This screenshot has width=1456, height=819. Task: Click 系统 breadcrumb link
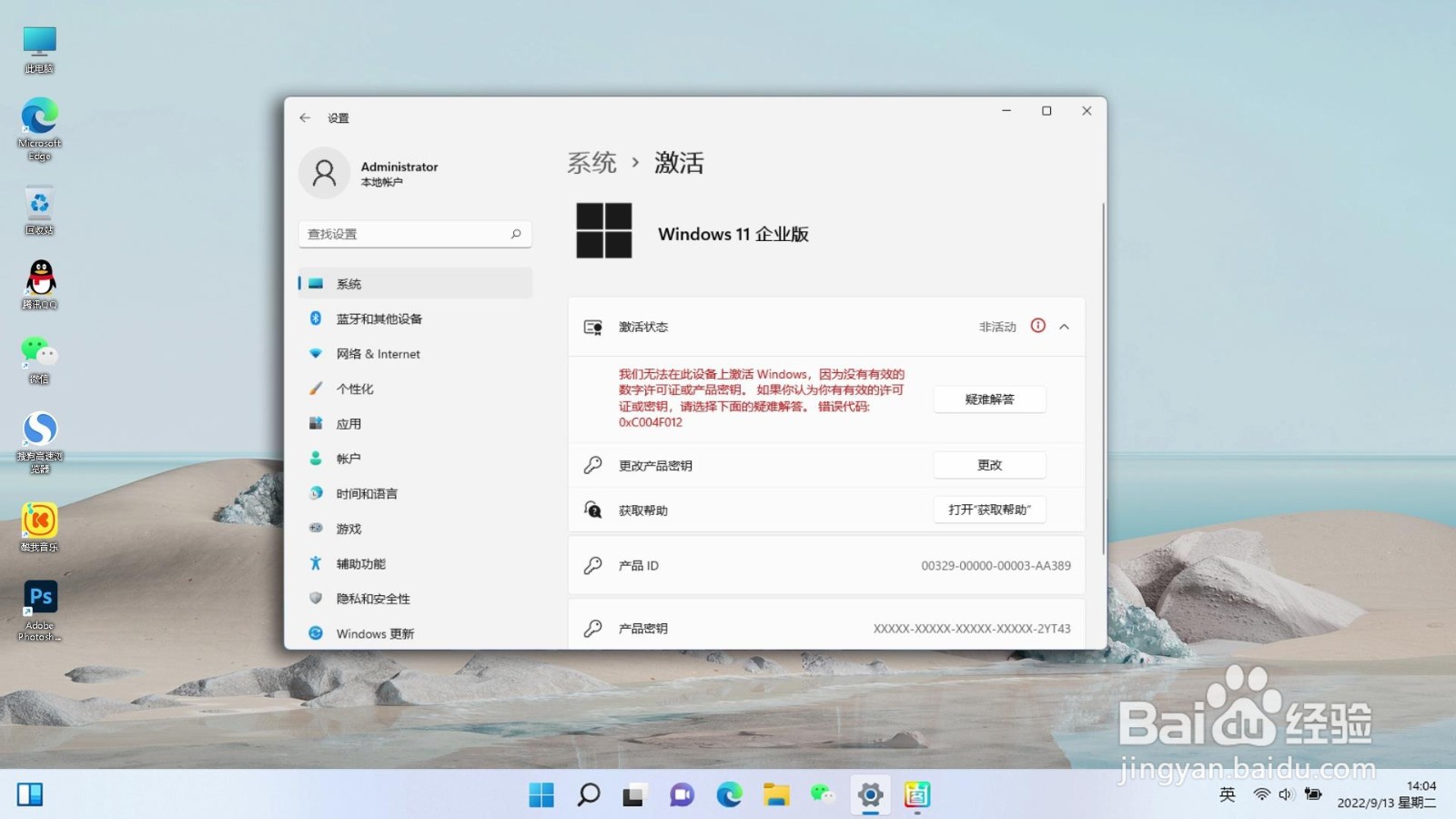coord(591,163)
